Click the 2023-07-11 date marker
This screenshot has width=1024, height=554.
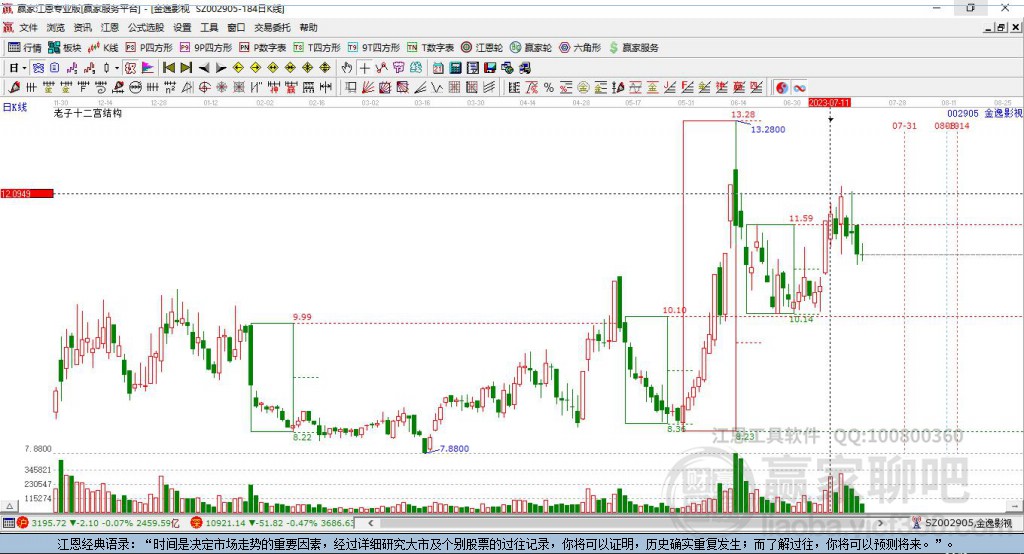coord(829,103)
